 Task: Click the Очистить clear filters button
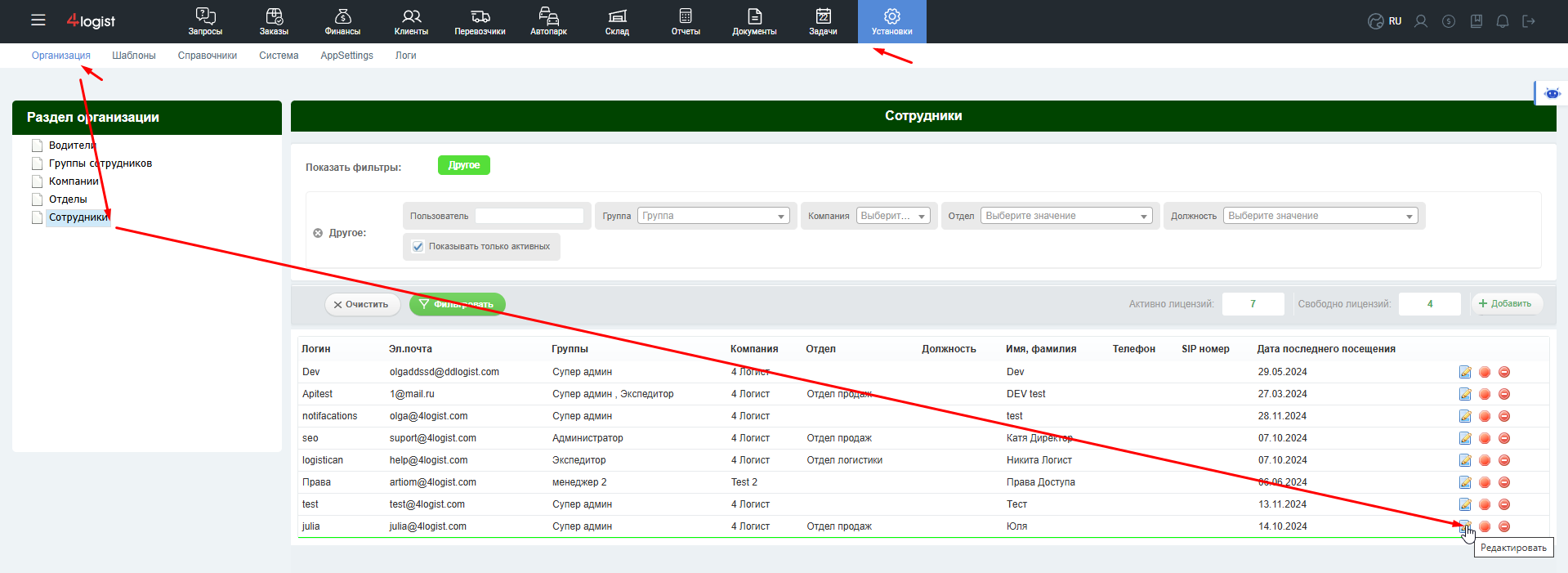pyautogui.click(x=362, y=304)
